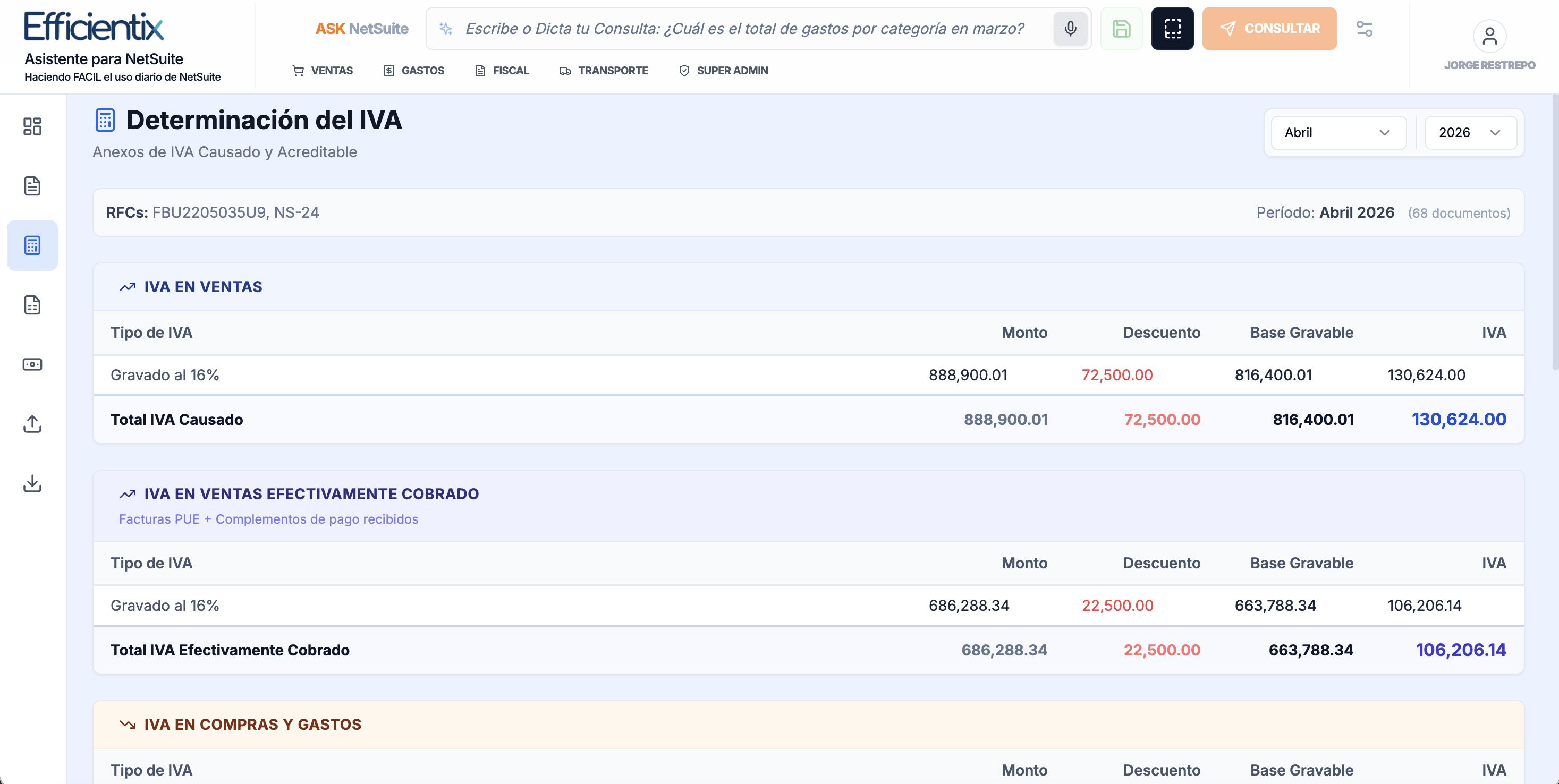
Task: Click the CONSULTAR button
Action: pyautogui.click(x=1269, y=29)
